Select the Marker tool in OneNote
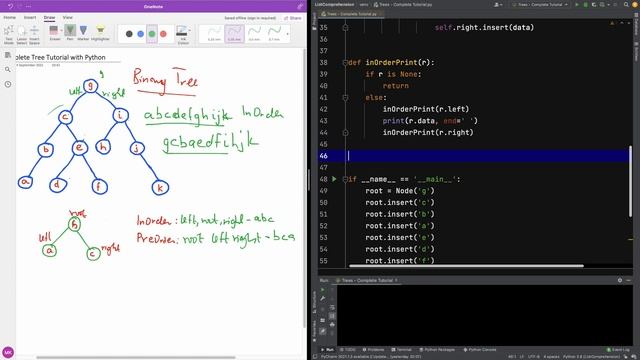Viewport: 640px width, 360px height. click(x=83, y=33)
